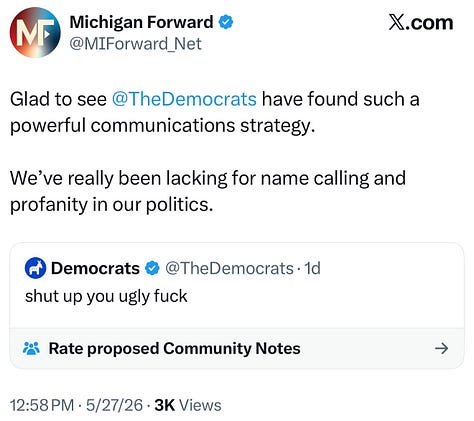Open the Democrats name in quoted tweet
This screenshot has height=421, width=474.
pos(95,268)
